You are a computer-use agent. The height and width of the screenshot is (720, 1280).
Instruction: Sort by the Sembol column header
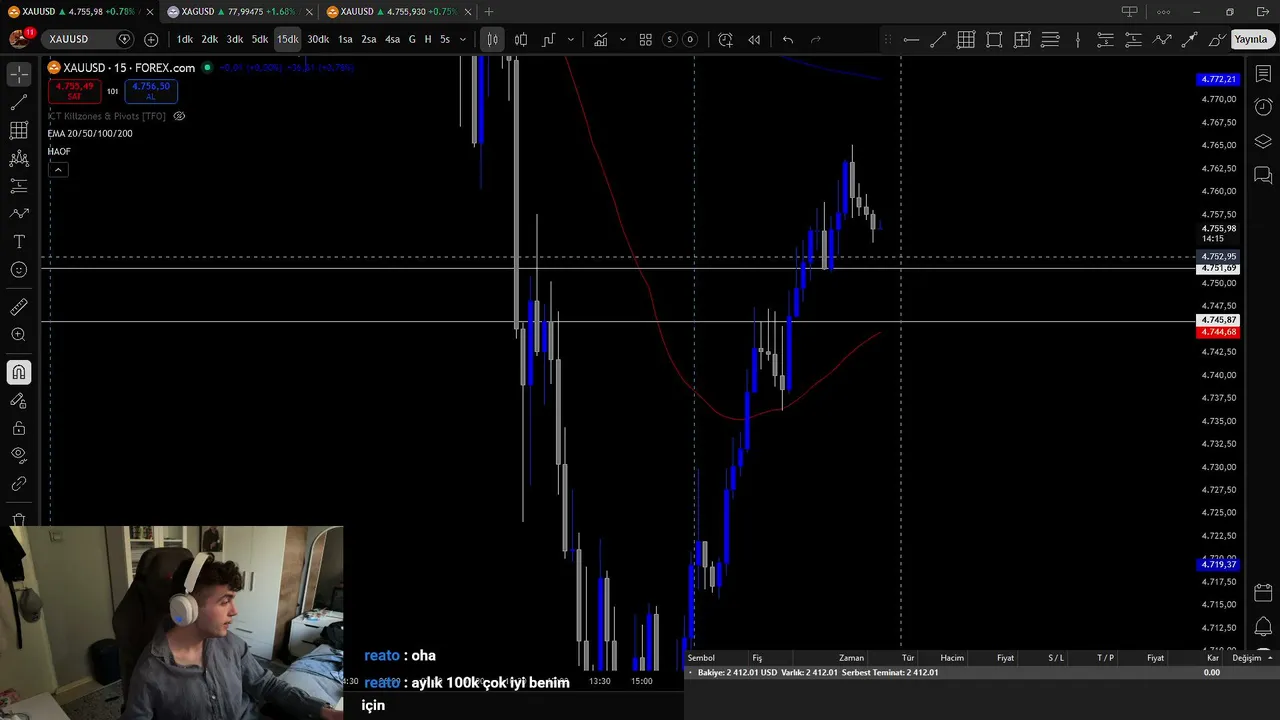(x=701, y=658)
